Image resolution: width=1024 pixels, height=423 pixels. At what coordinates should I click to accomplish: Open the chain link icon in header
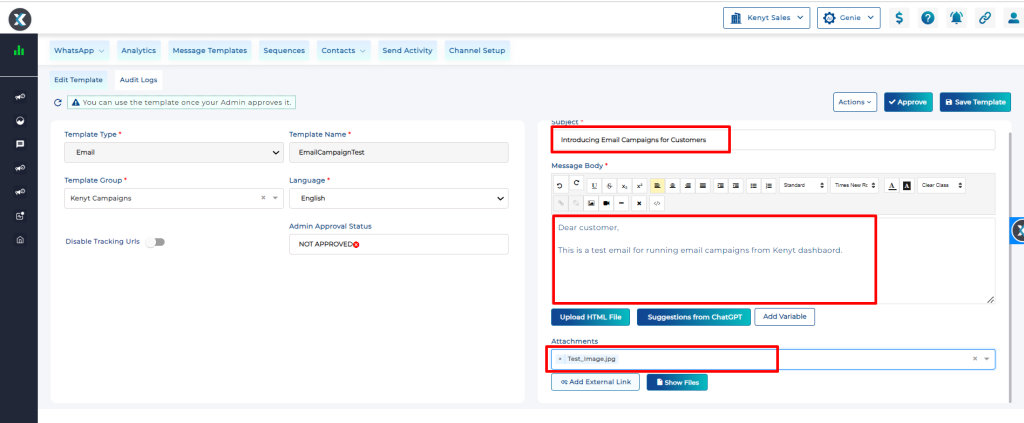click(x=985, y=18)
